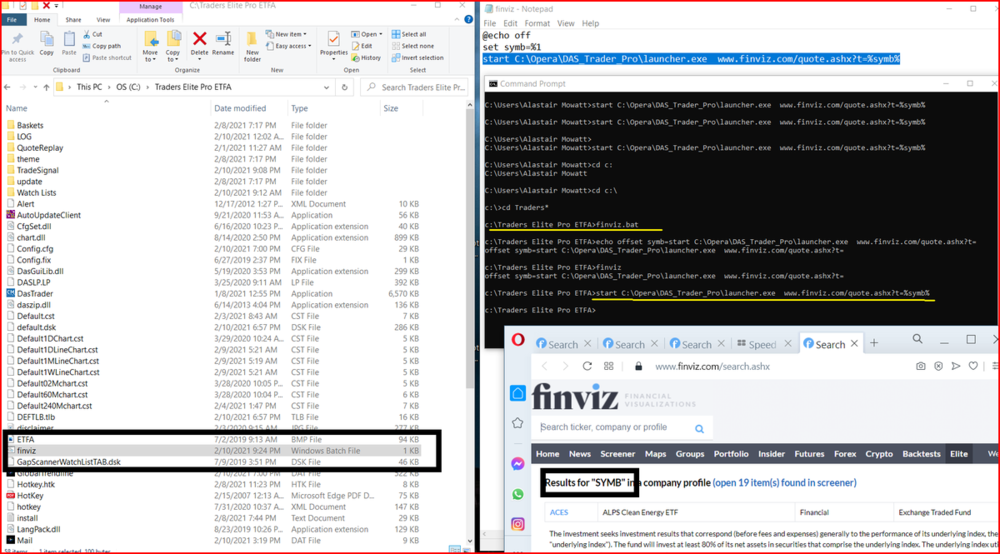Click Explorer help question mark icon

tap(468, 20)
